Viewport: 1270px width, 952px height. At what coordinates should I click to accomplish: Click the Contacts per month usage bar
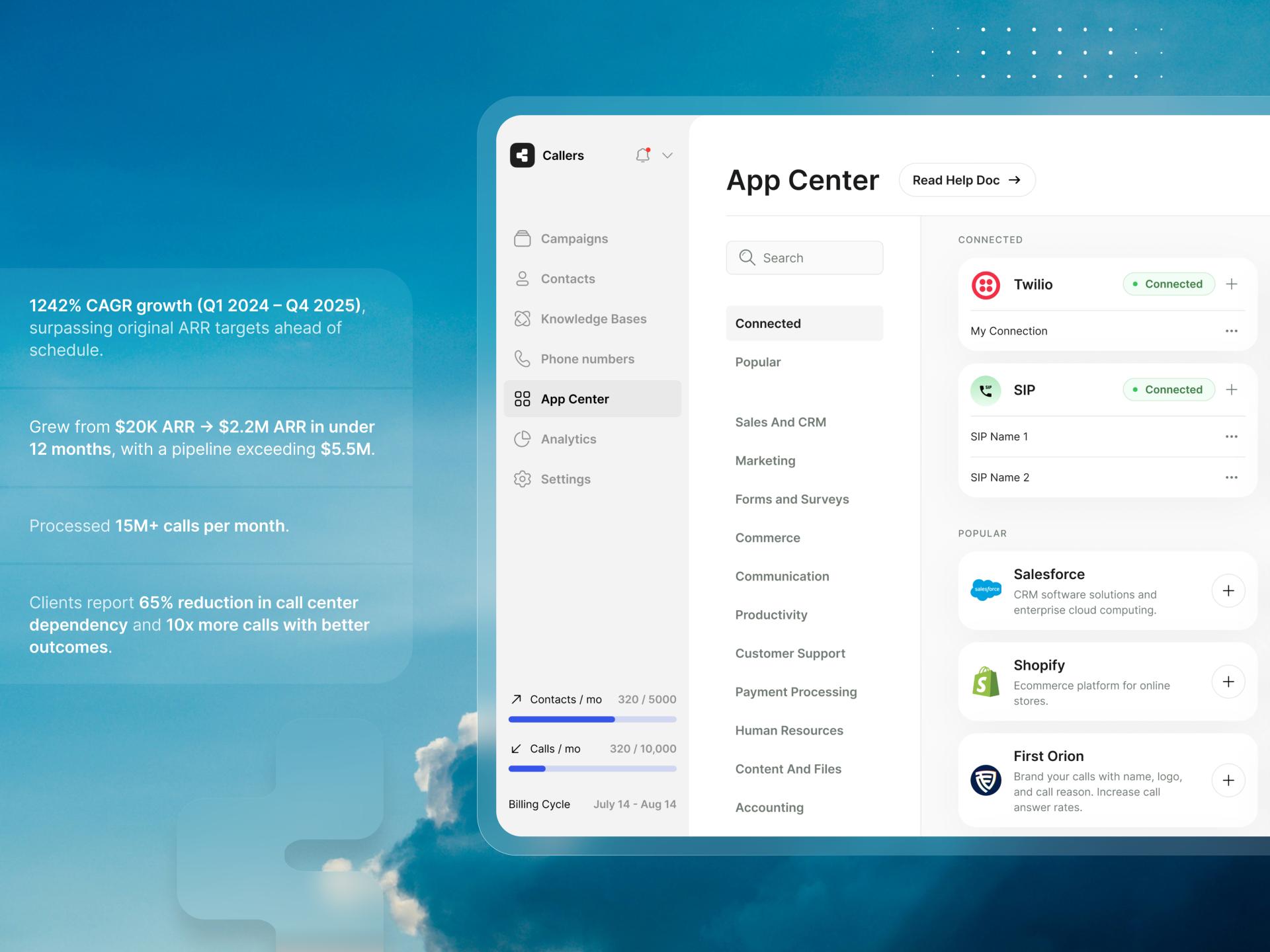click(592, 719)
